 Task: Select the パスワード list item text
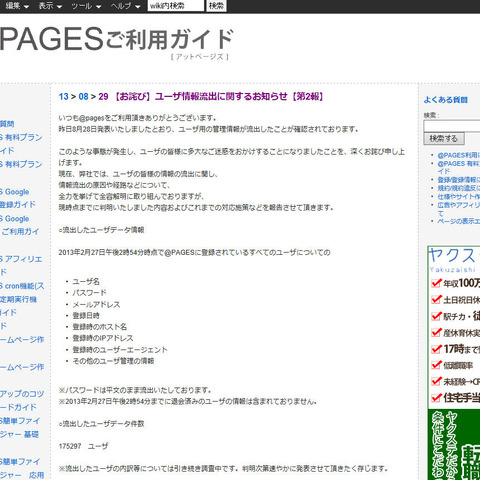pyautogui.click(x=89, y=293)
